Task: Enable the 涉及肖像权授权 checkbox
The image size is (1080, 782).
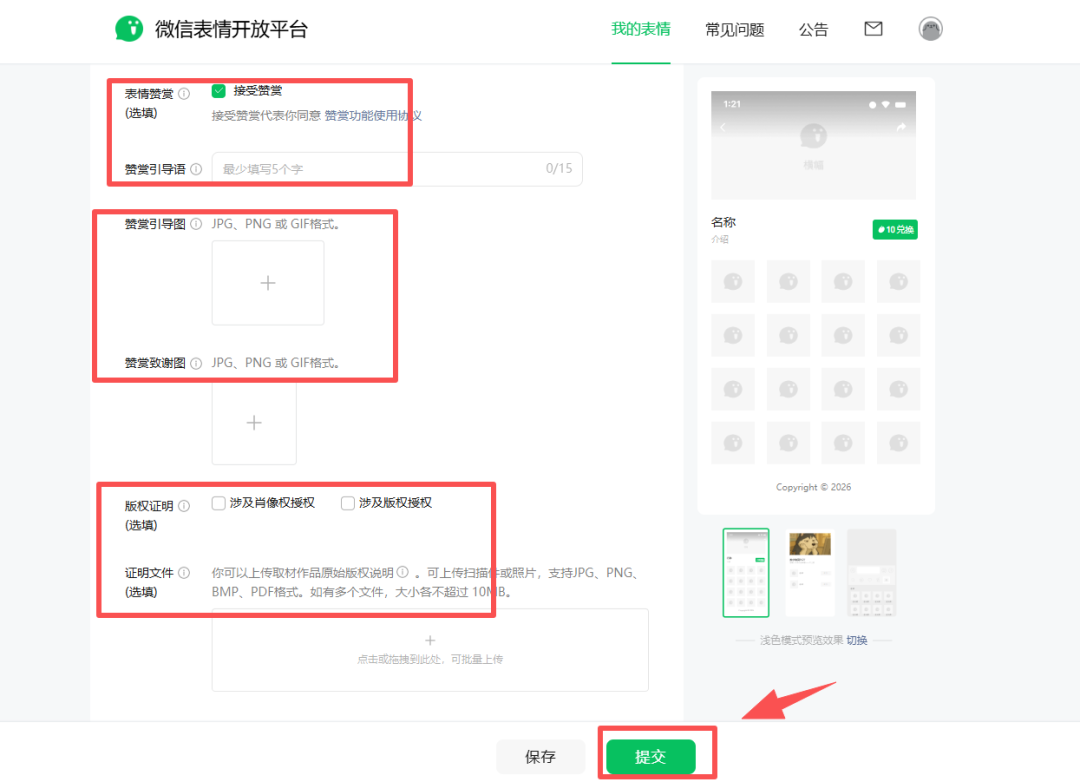Action: [218, 503]
